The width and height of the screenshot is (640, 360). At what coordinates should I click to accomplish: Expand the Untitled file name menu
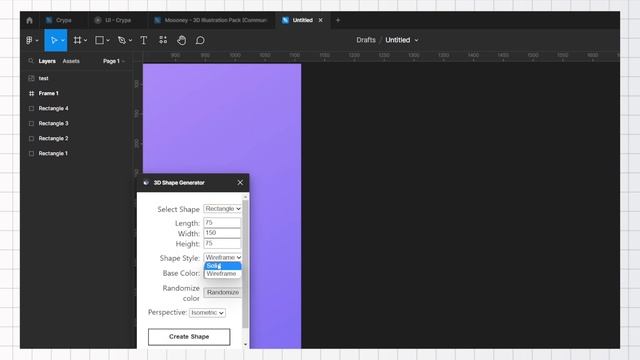[x=416, y=40]
